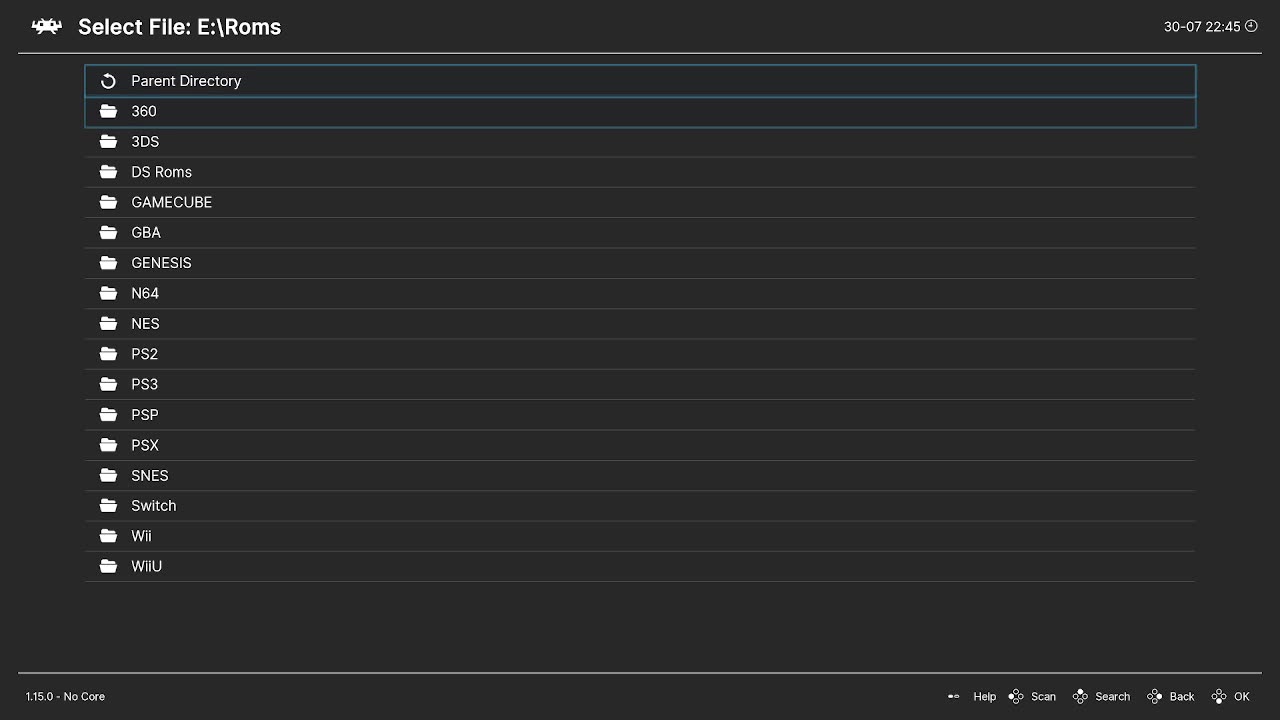Click the folder icon beside PSP
Viewport: 1280px width, 720px height.
(x=108, y=414)
